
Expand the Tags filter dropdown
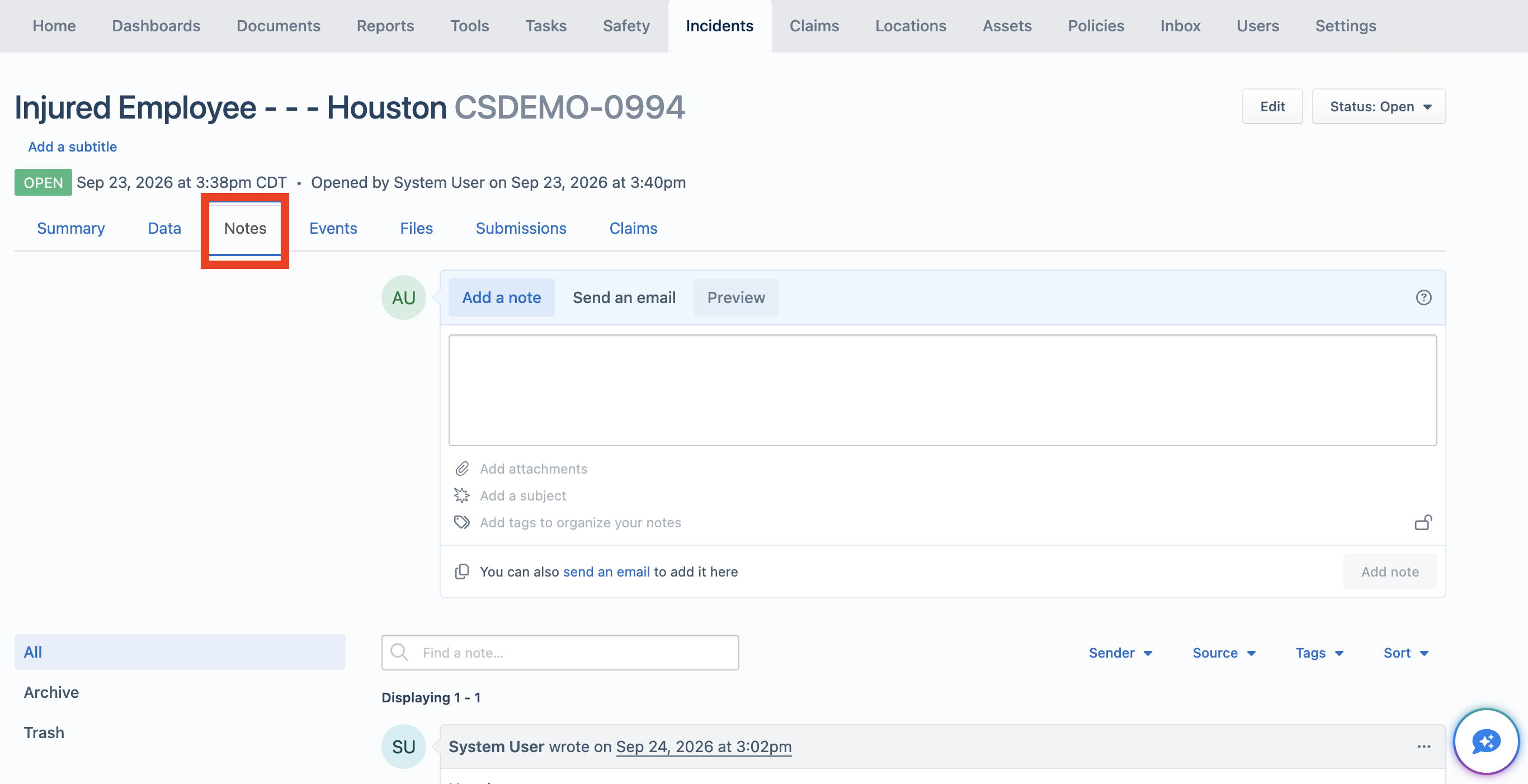pos(1319,653)
